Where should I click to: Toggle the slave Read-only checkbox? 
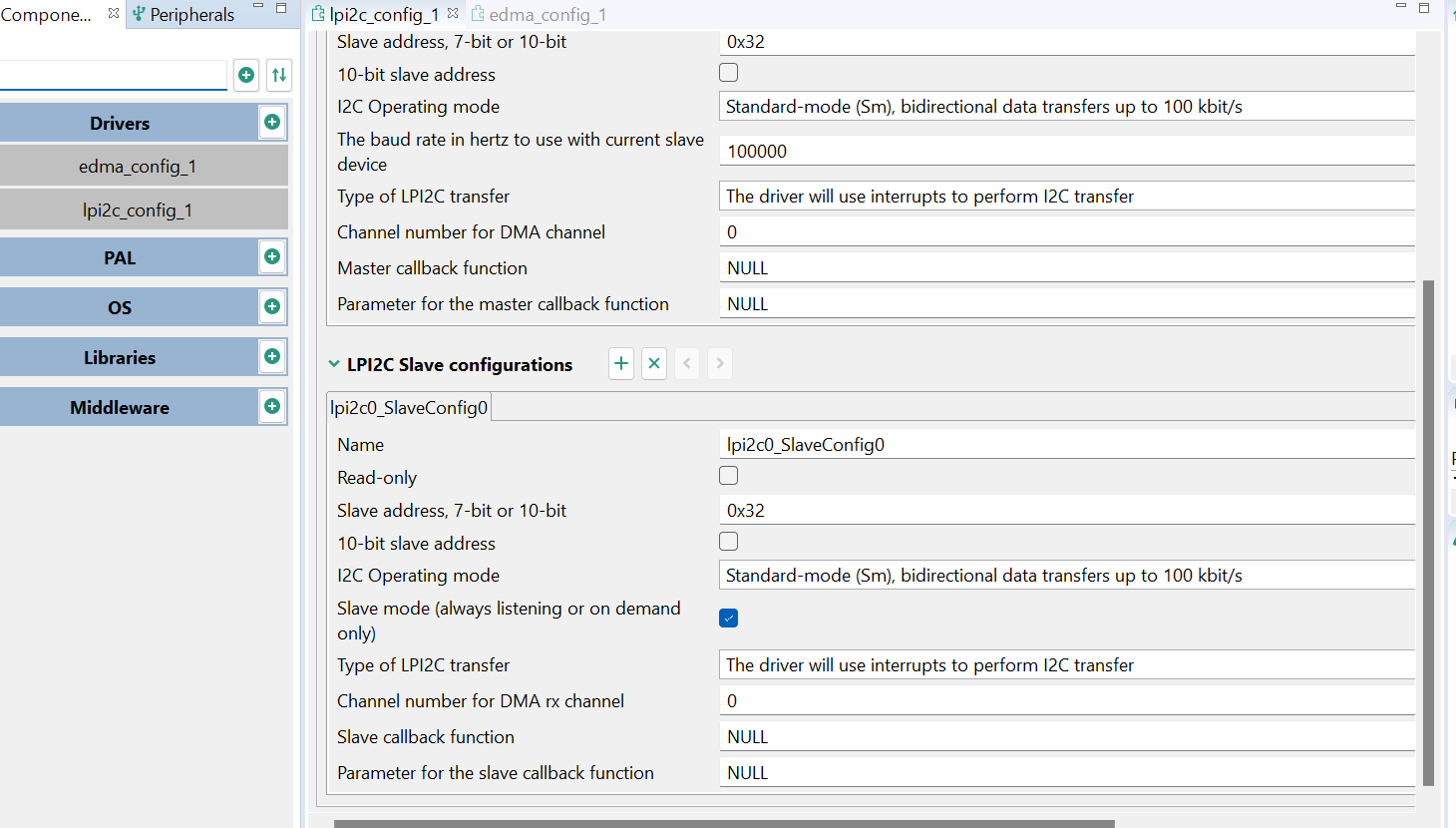pyautogui.click(x=729, y=476)
